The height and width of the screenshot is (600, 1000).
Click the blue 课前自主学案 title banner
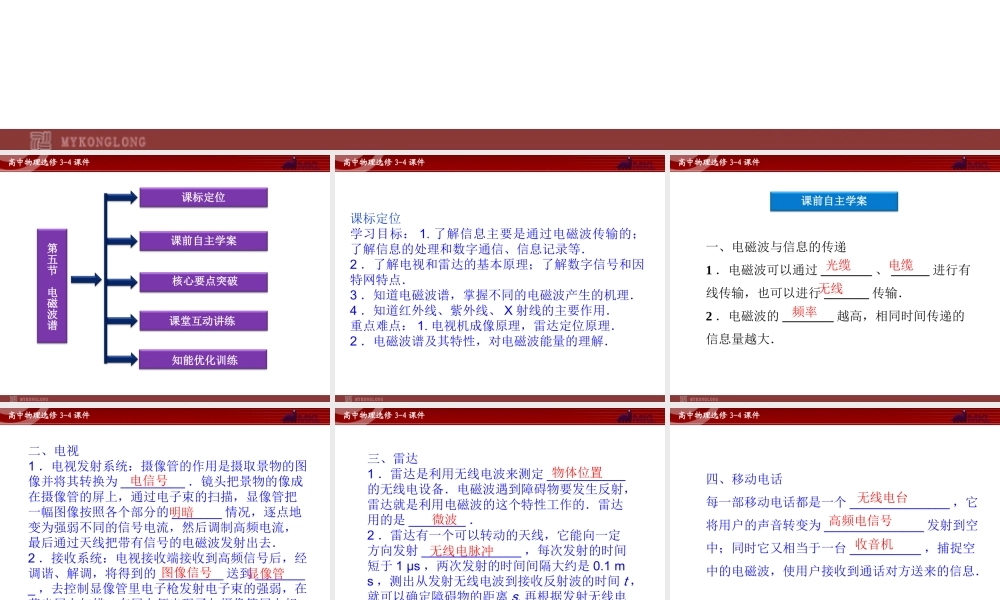tap(834, 201)
